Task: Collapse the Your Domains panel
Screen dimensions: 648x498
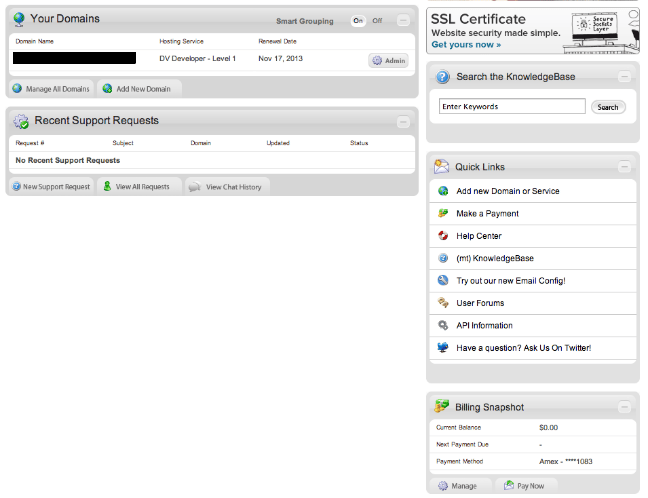Action: pyautogui.click(x=403, y=20)
